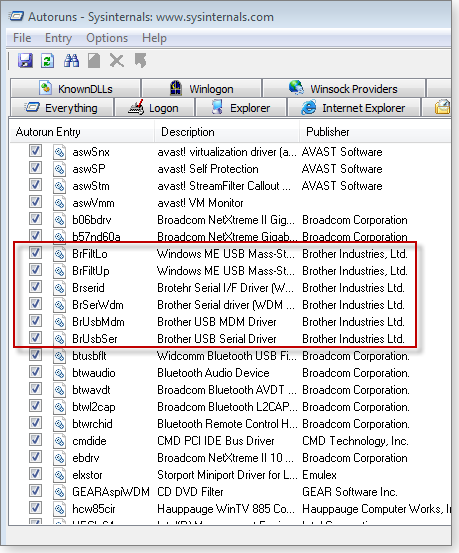Click the BrUsbMdm driver file icon
This screenshot has width=459, height=553.
tap(59, 322)
